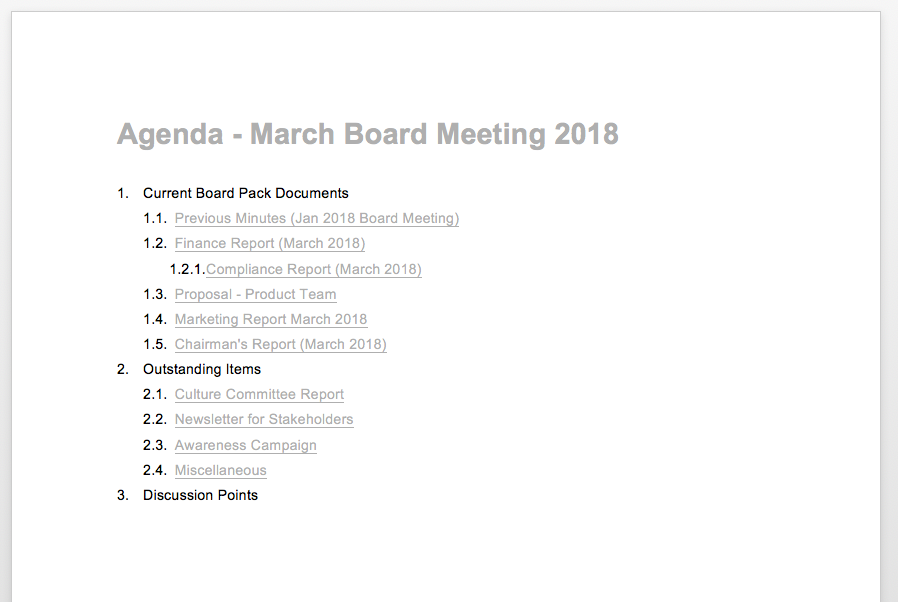
Task: Click the list number 2.4. marker
Action: (155, 470)
